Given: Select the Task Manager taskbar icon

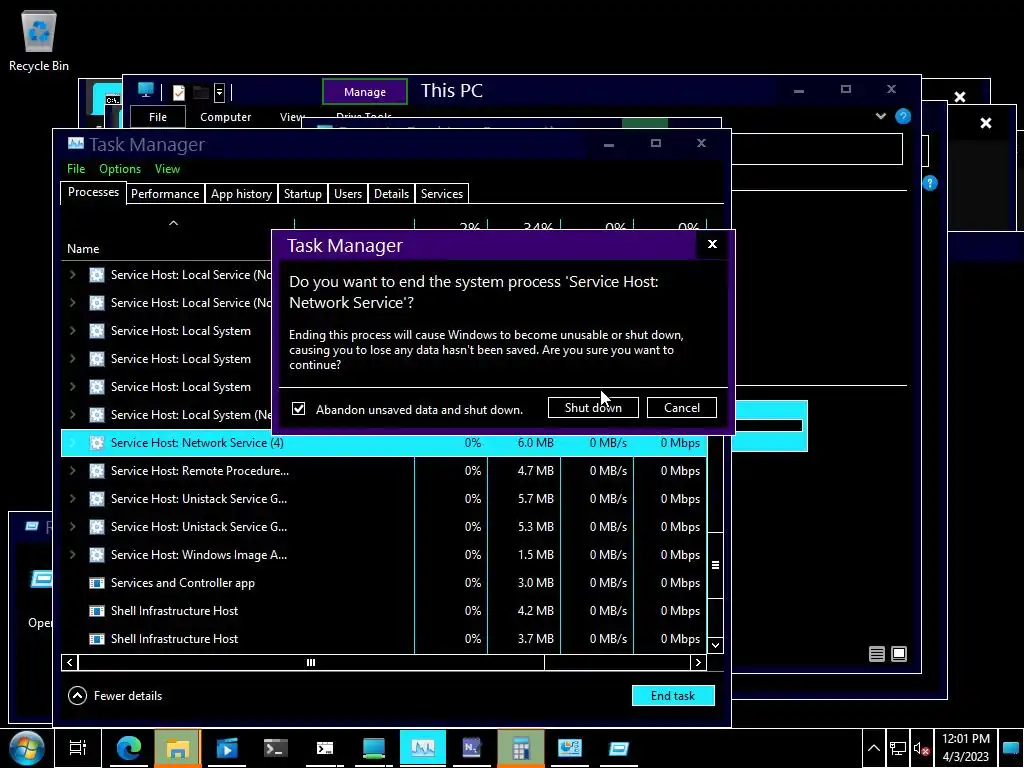Looking at the screenshot, I should (x=423, y=748).
